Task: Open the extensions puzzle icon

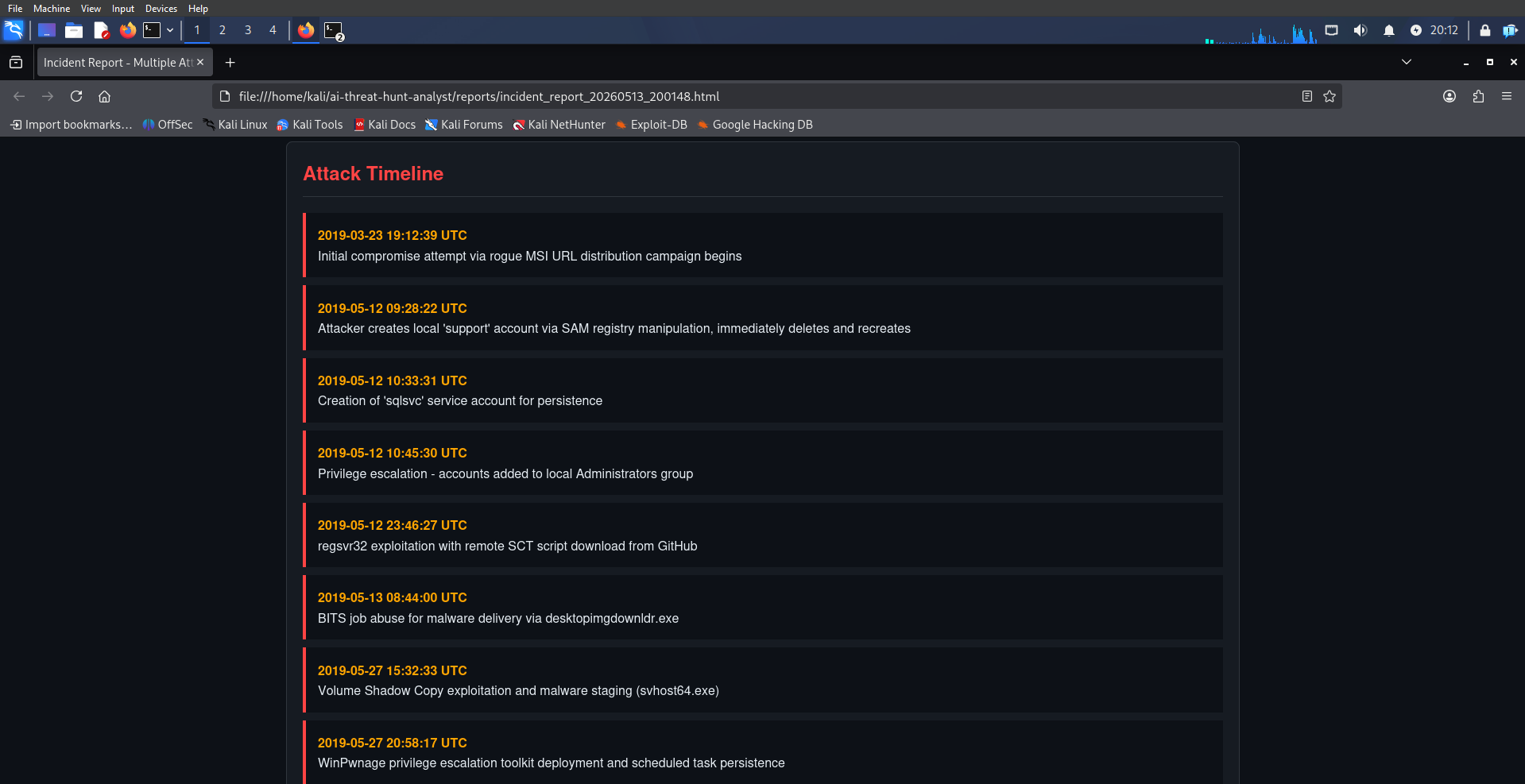Action: [1478, 96]
